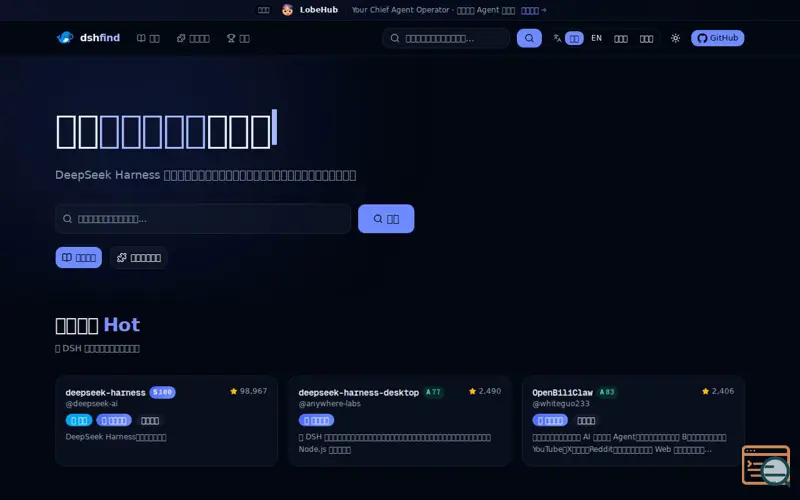Click the A83 score badge

tap(607, 392)
